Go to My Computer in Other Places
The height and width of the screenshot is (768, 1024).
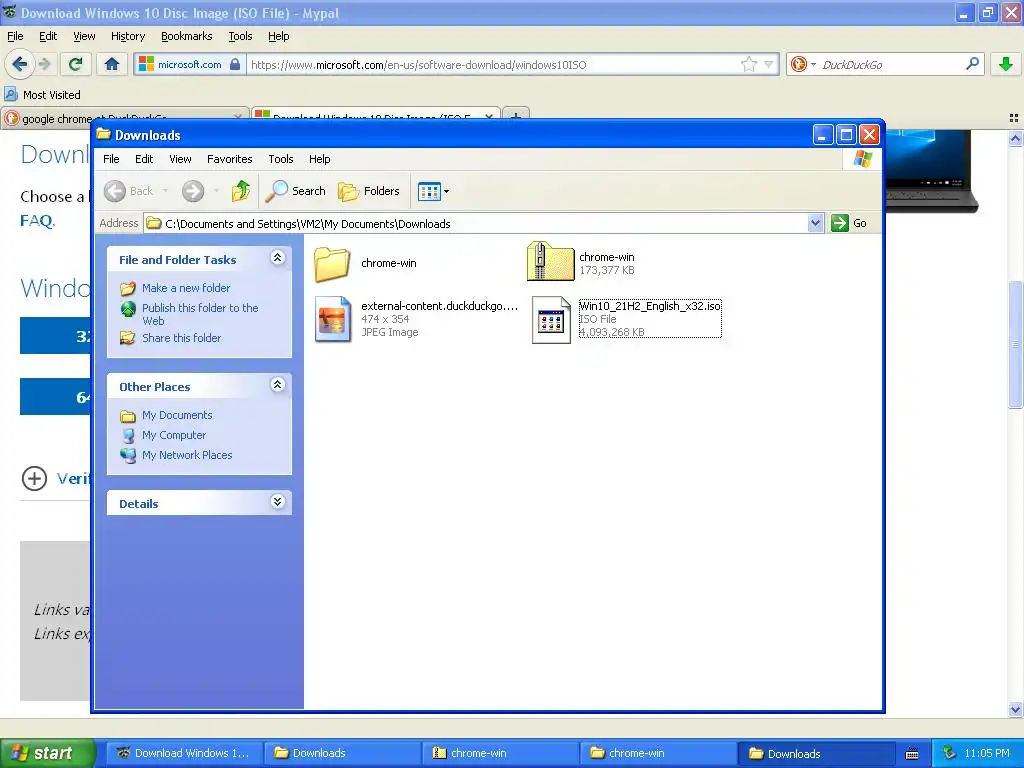(x=174, y=435)
